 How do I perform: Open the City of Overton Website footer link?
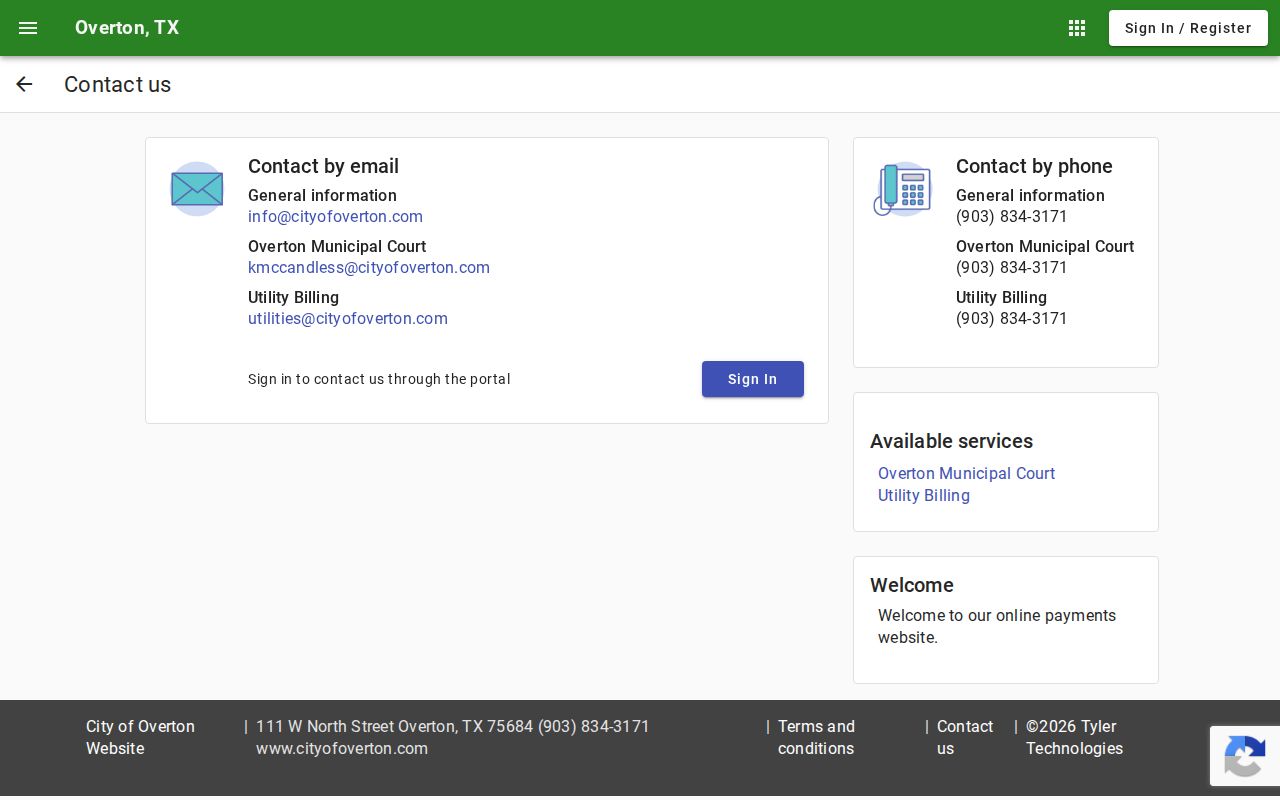140,737
